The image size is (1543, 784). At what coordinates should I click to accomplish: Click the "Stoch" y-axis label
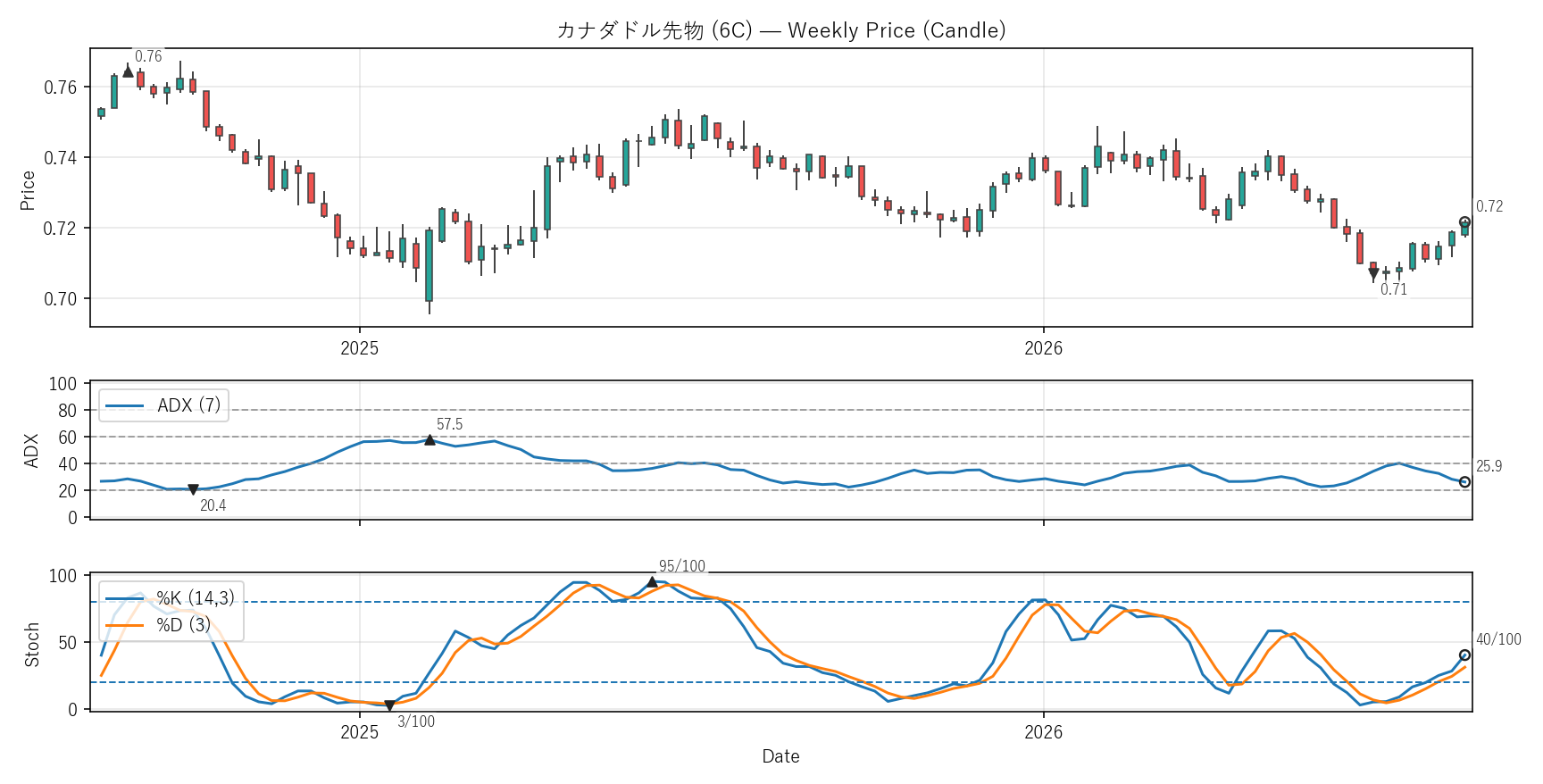point(32,645)
